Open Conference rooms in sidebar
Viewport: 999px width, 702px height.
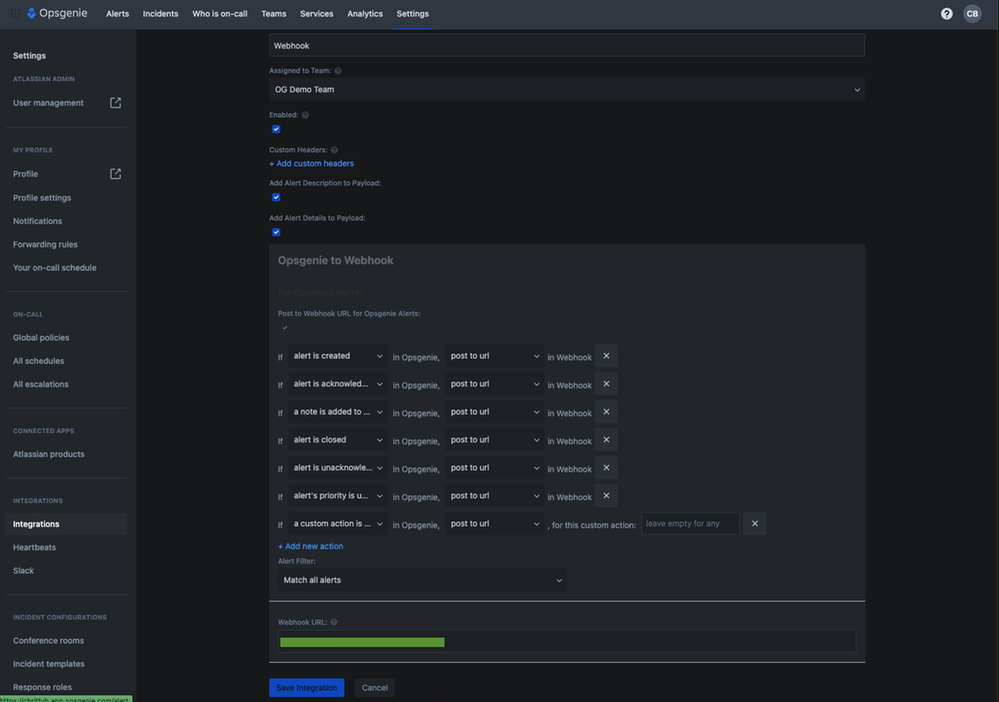click(48, 641)
